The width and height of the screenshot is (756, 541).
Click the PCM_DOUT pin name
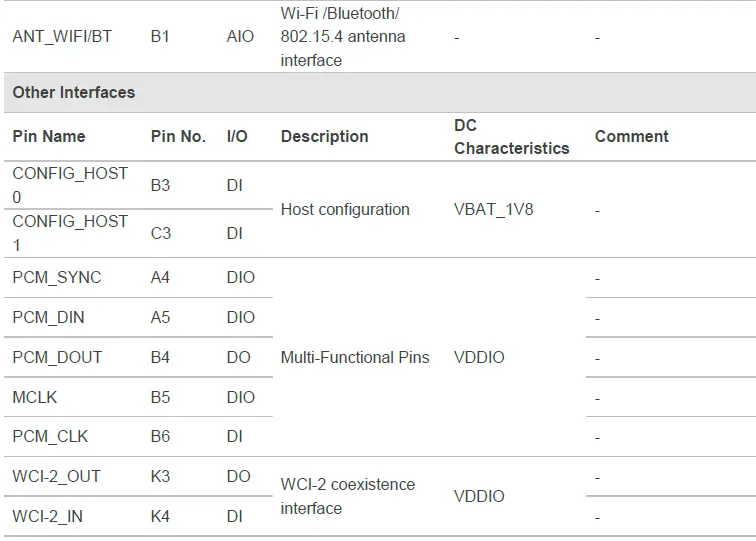point(57,357)
